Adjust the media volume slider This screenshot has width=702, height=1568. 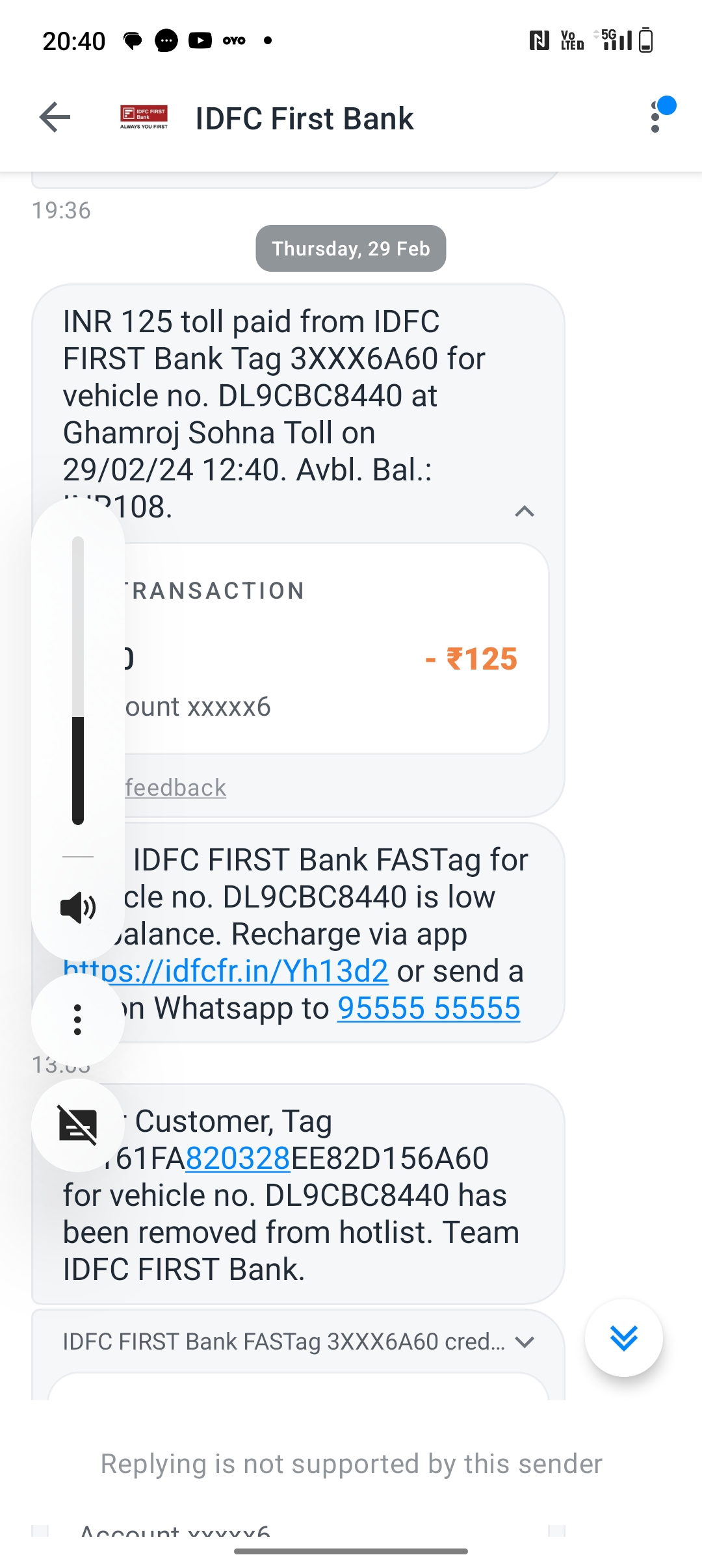tap(78, 681)
